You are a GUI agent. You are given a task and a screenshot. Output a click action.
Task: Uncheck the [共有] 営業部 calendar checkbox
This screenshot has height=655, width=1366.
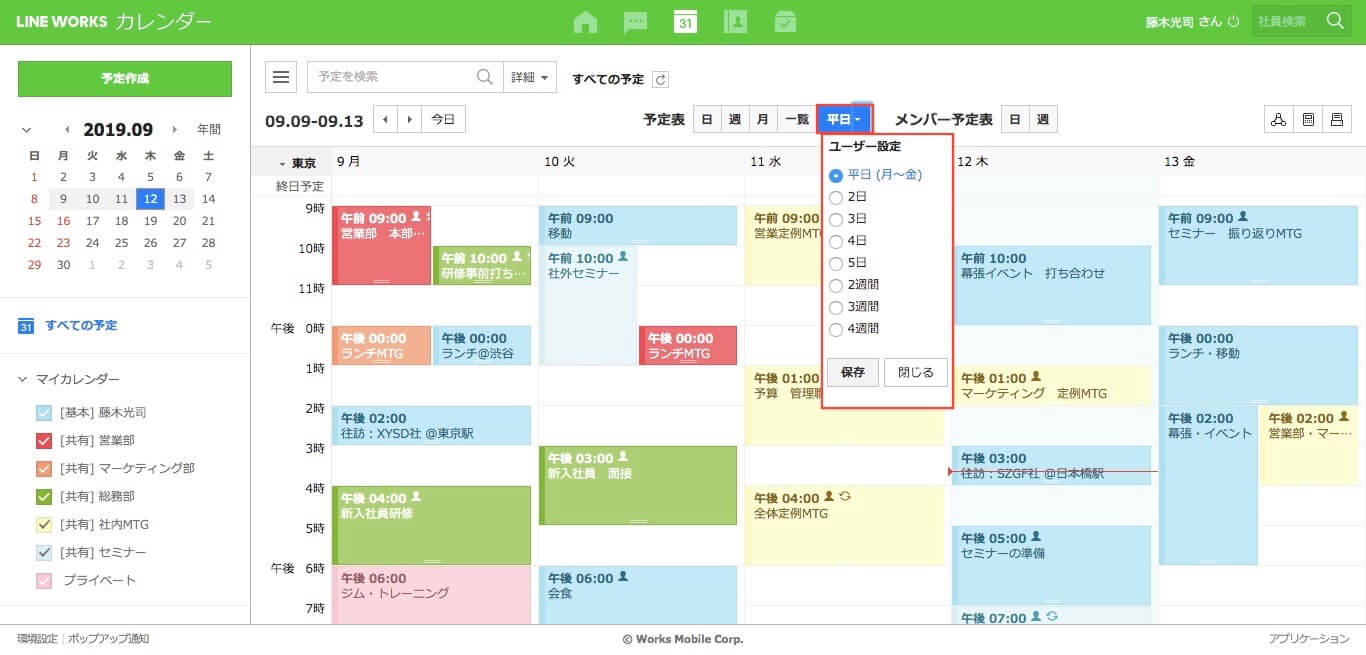click(x=44, y=441)
